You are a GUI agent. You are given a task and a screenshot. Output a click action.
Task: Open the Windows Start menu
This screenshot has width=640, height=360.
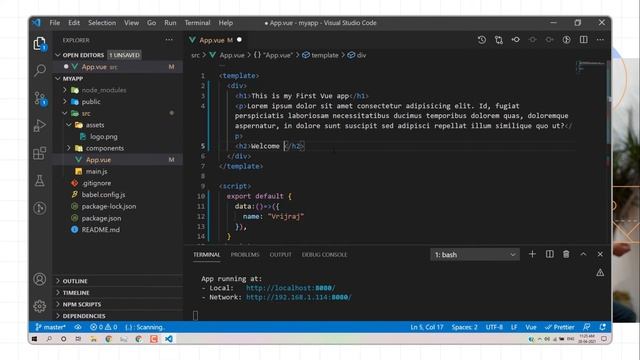tap(34, 339)
